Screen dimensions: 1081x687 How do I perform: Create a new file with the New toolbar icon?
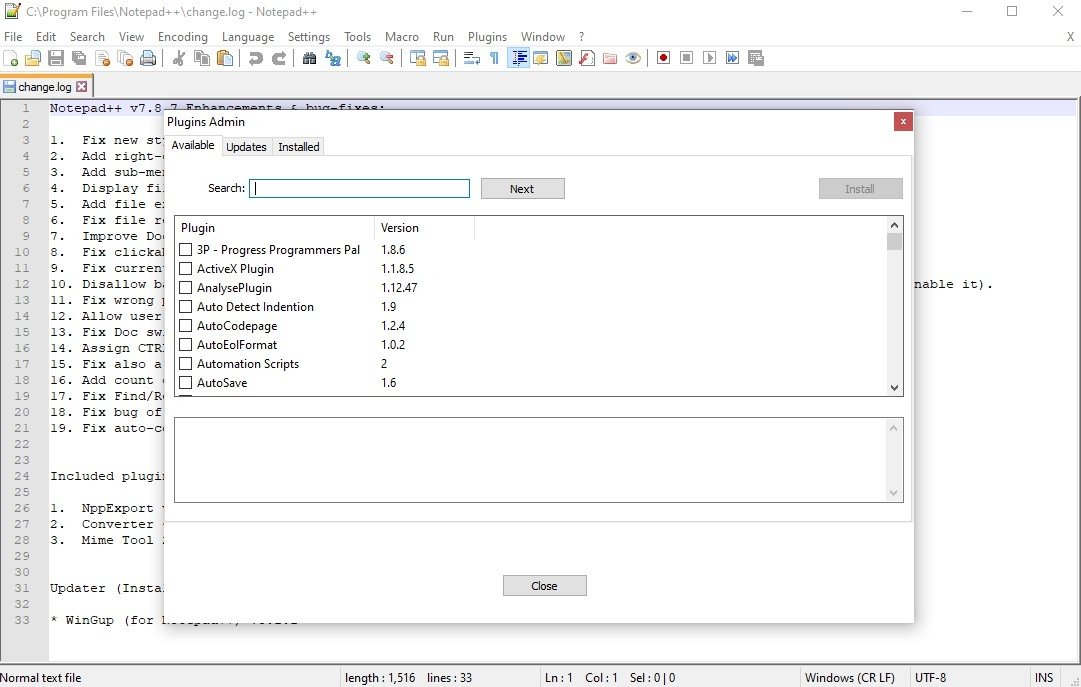pos(11,59)
